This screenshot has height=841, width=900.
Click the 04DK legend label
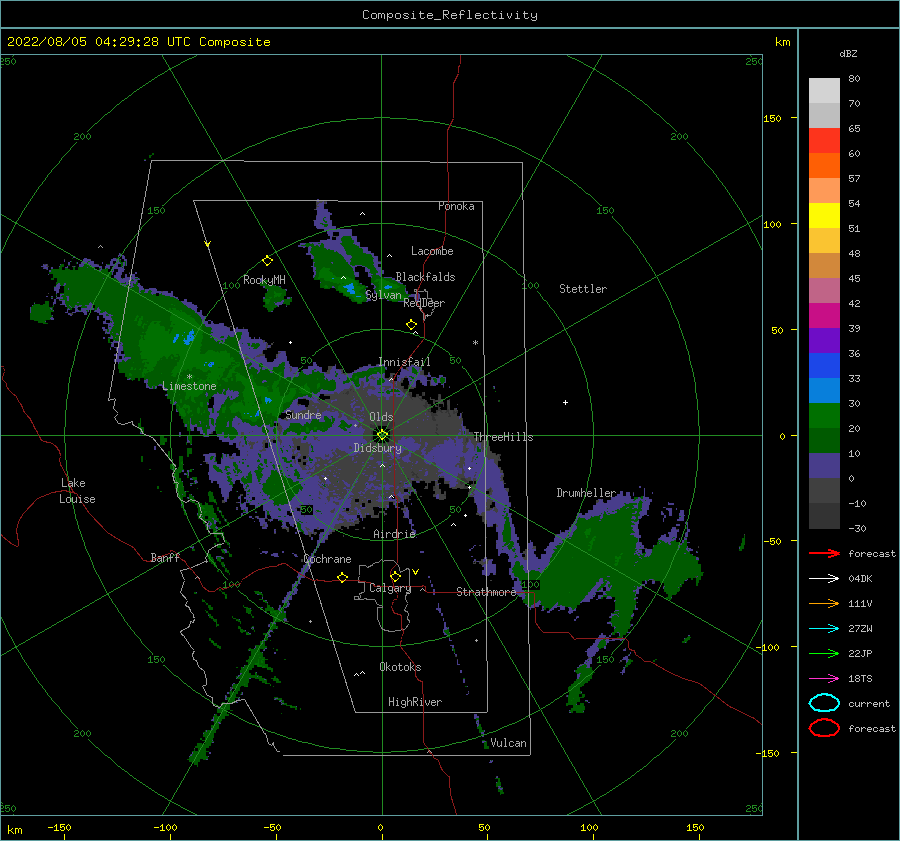(x=860, y=578)
